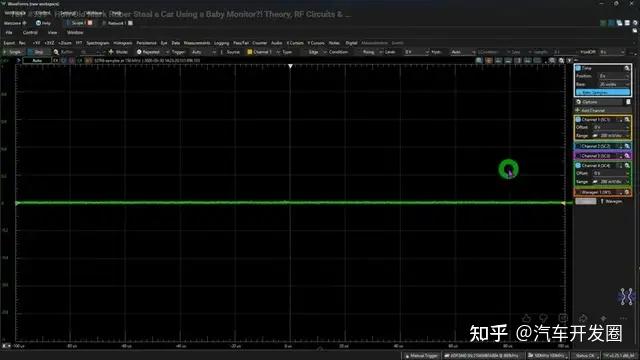
Task: Start a Single acquisition
Action: click(12, 52)
